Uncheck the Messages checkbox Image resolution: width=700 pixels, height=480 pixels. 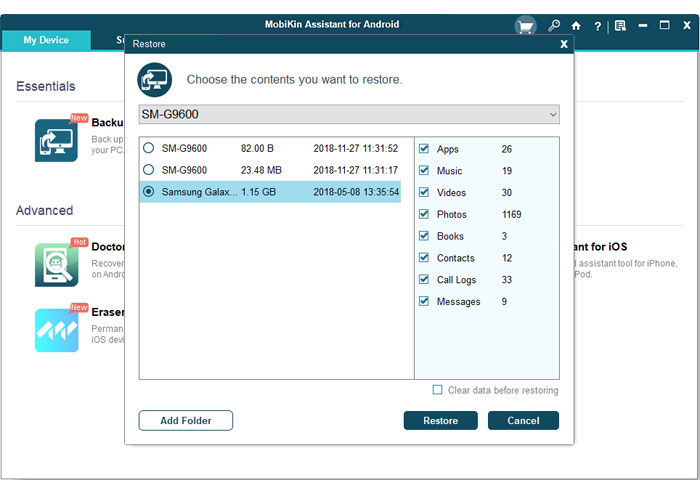pos(424,301)
